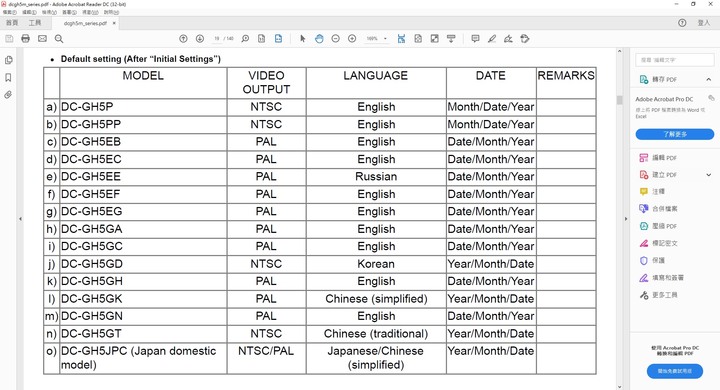Click the copy icon beside Adobe Acrobat Pro DC

coord(711,98)
